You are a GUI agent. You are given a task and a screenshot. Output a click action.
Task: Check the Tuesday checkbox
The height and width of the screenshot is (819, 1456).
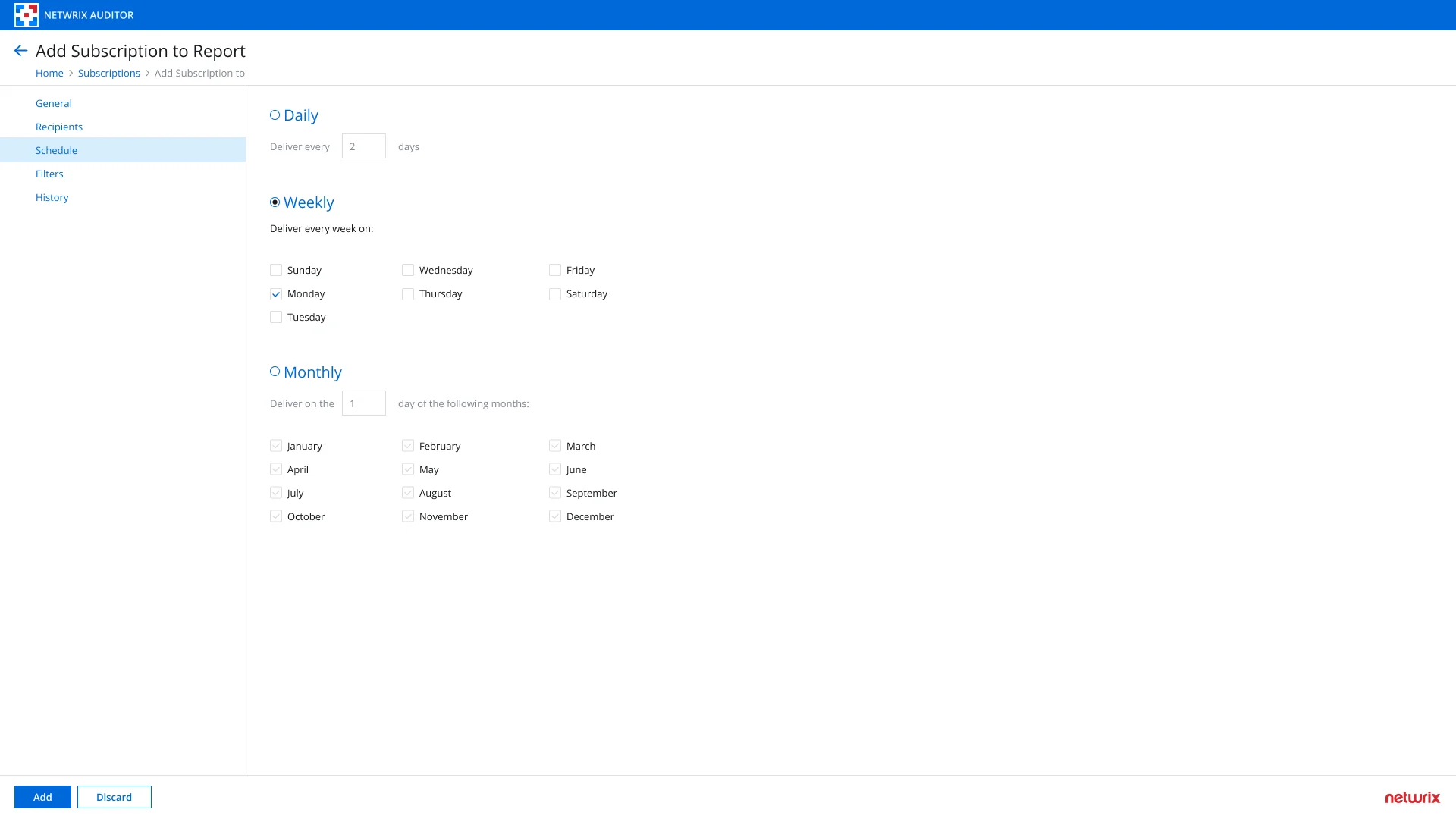(x=276, y=317)
